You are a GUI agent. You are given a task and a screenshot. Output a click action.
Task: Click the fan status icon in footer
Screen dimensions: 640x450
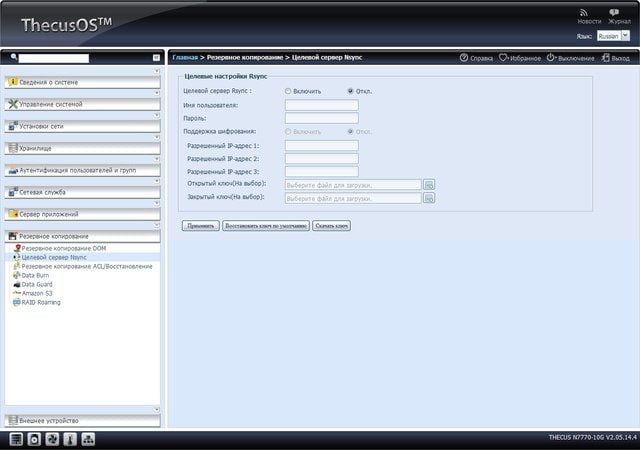pyautogui.click(x=52, y=439)
